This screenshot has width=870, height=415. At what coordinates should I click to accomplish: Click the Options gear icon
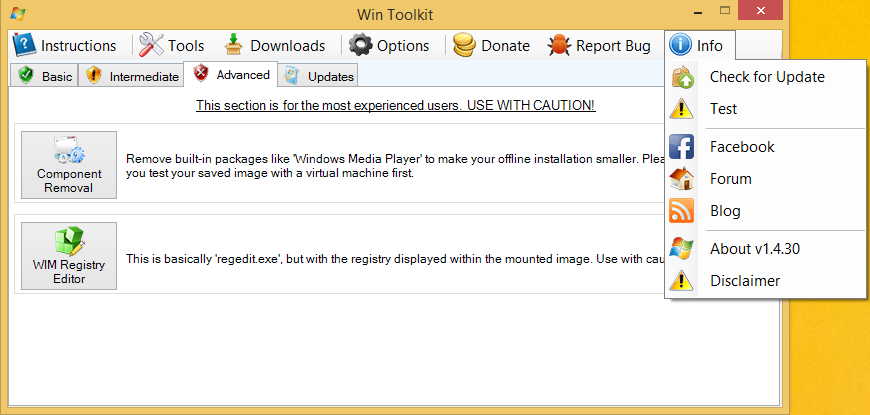[361, 45]
